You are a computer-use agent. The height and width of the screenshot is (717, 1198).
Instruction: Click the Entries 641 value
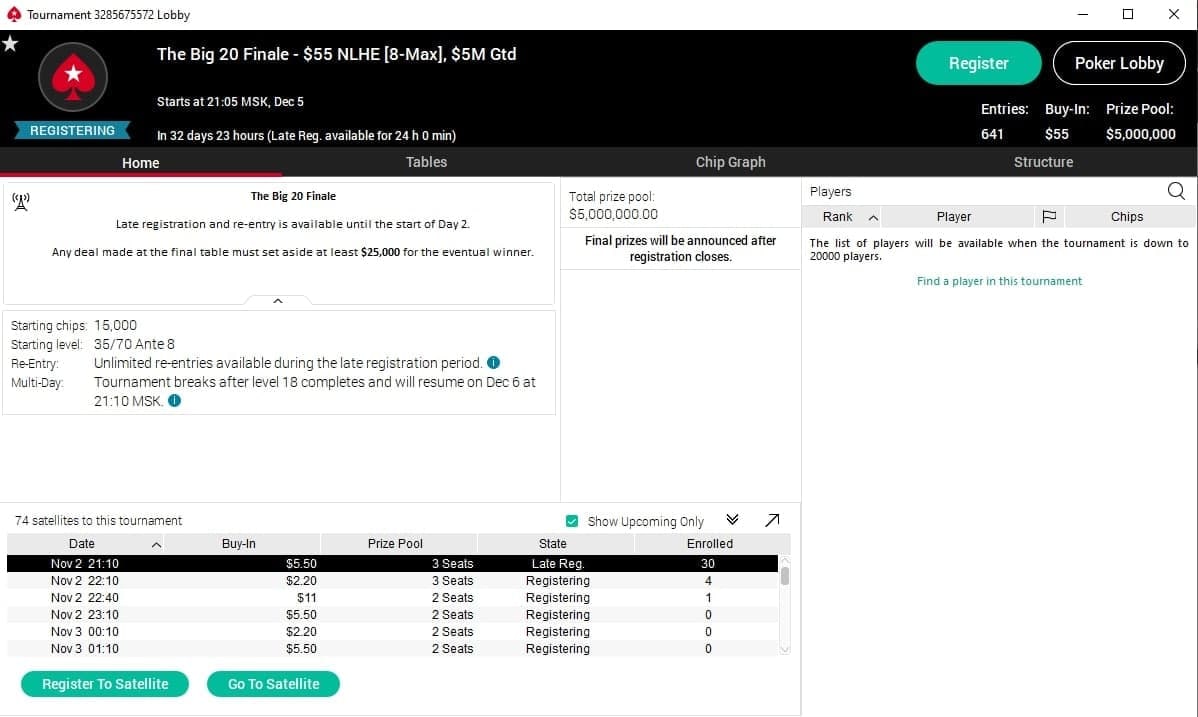click(992, 134)
